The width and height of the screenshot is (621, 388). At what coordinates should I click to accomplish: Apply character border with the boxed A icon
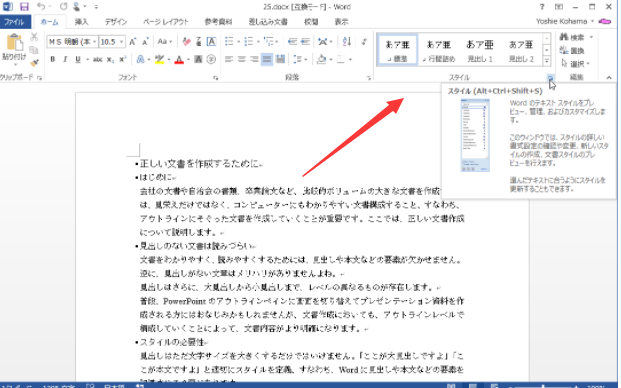211,42
